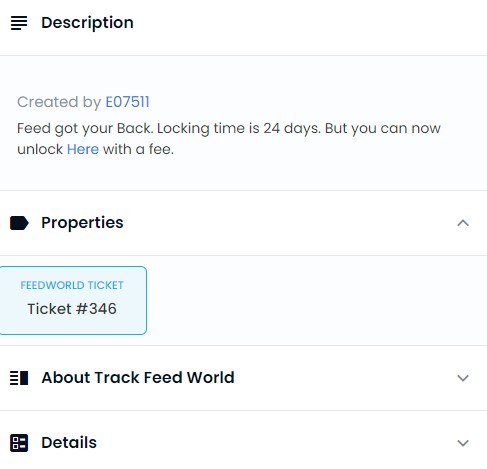Click the Details list icon
487x469 pixels.
point(19,443)
